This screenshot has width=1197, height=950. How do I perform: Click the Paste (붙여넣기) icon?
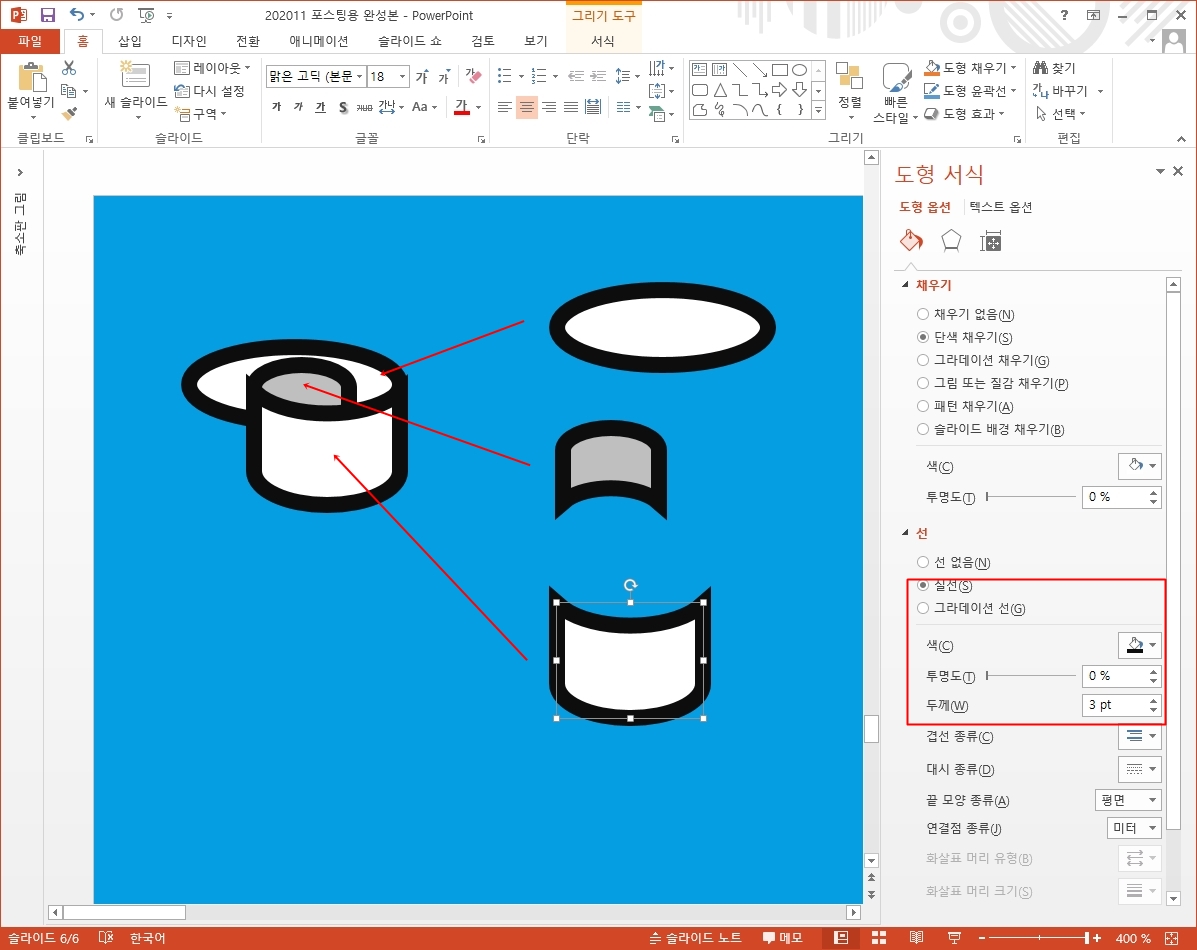pos(31,78)
